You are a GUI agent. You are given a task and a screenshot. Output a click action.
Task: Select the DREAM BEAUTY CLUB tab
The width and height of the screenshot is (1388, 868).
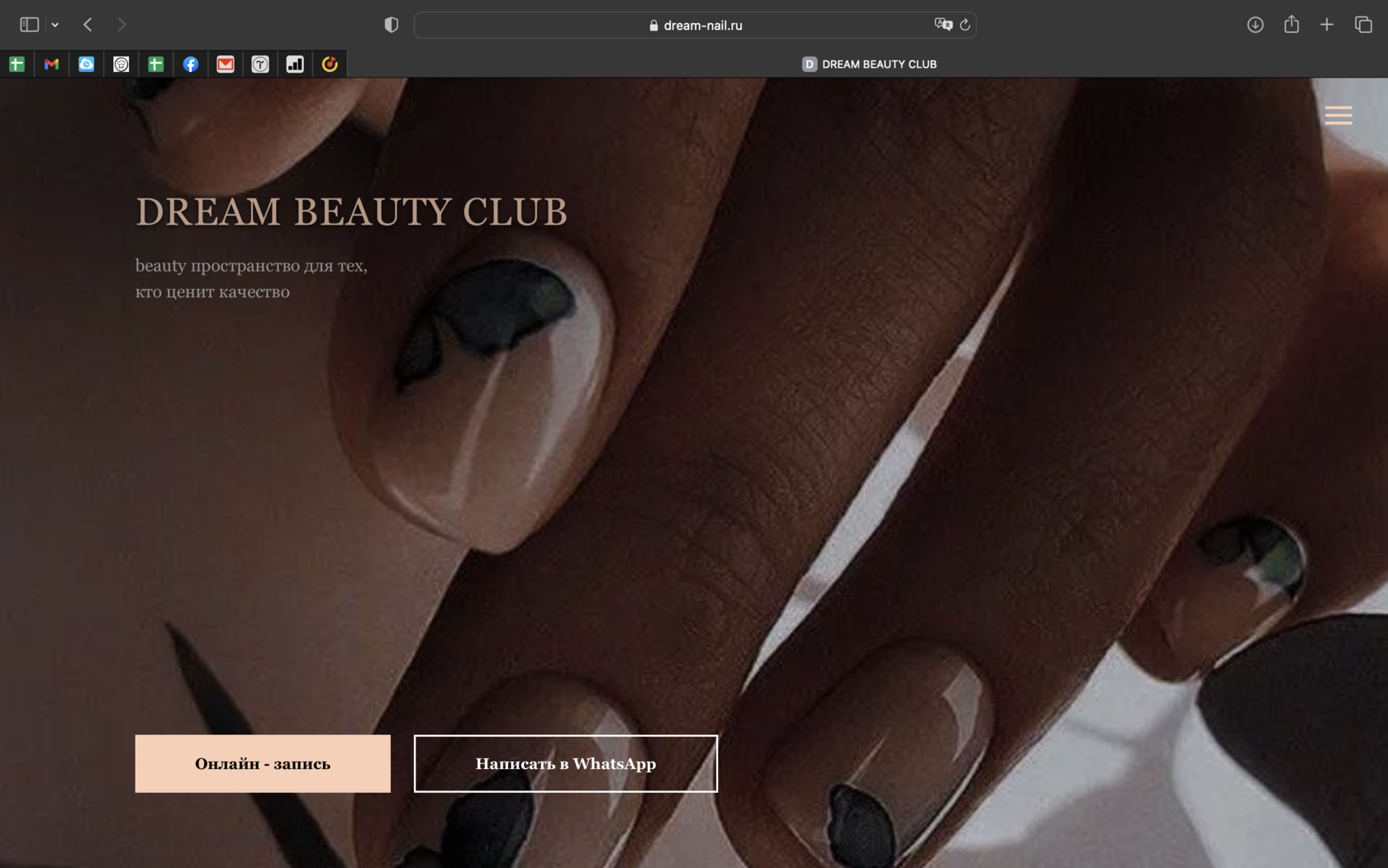pos(868,64)
